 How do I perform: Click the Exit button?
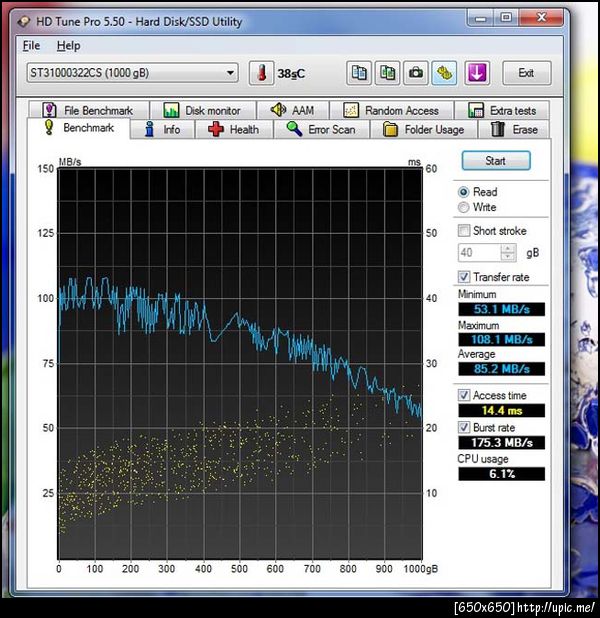pyautogui.click(x=526, y=73)
